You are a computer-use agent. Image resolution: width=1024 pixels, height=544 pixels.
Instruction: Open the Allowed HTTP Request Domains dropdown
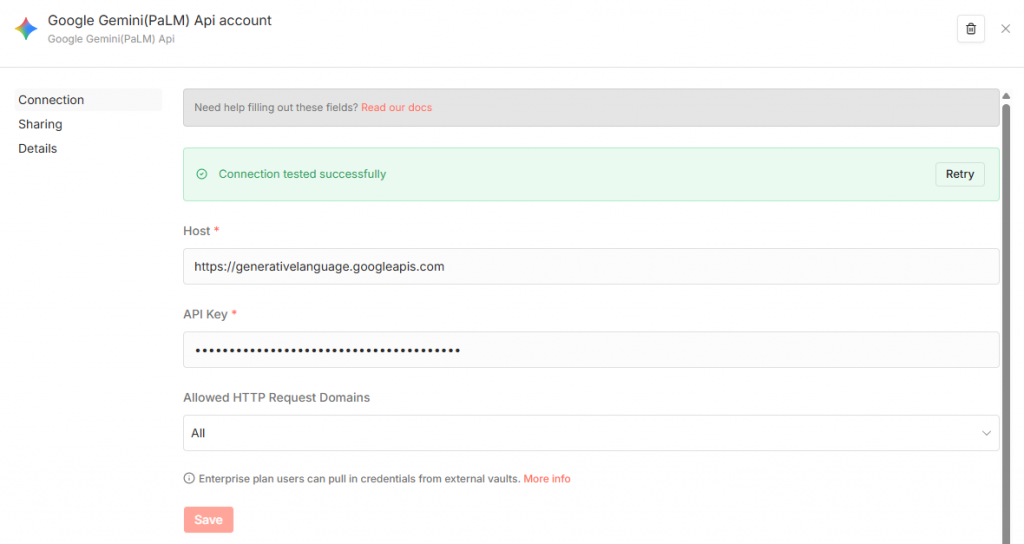tap(591, 433)
